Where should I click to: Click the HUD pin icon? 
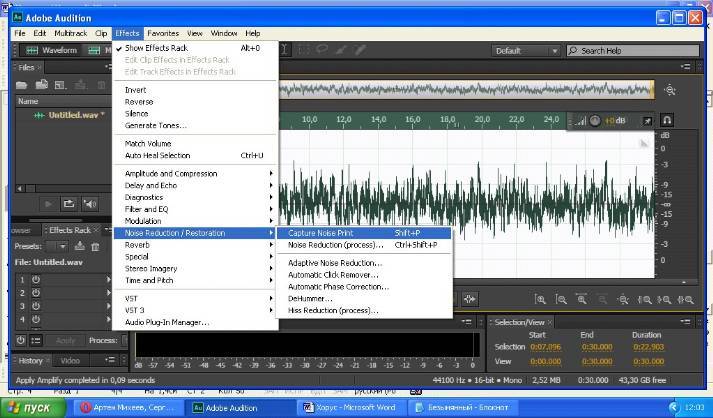[647, 121]
